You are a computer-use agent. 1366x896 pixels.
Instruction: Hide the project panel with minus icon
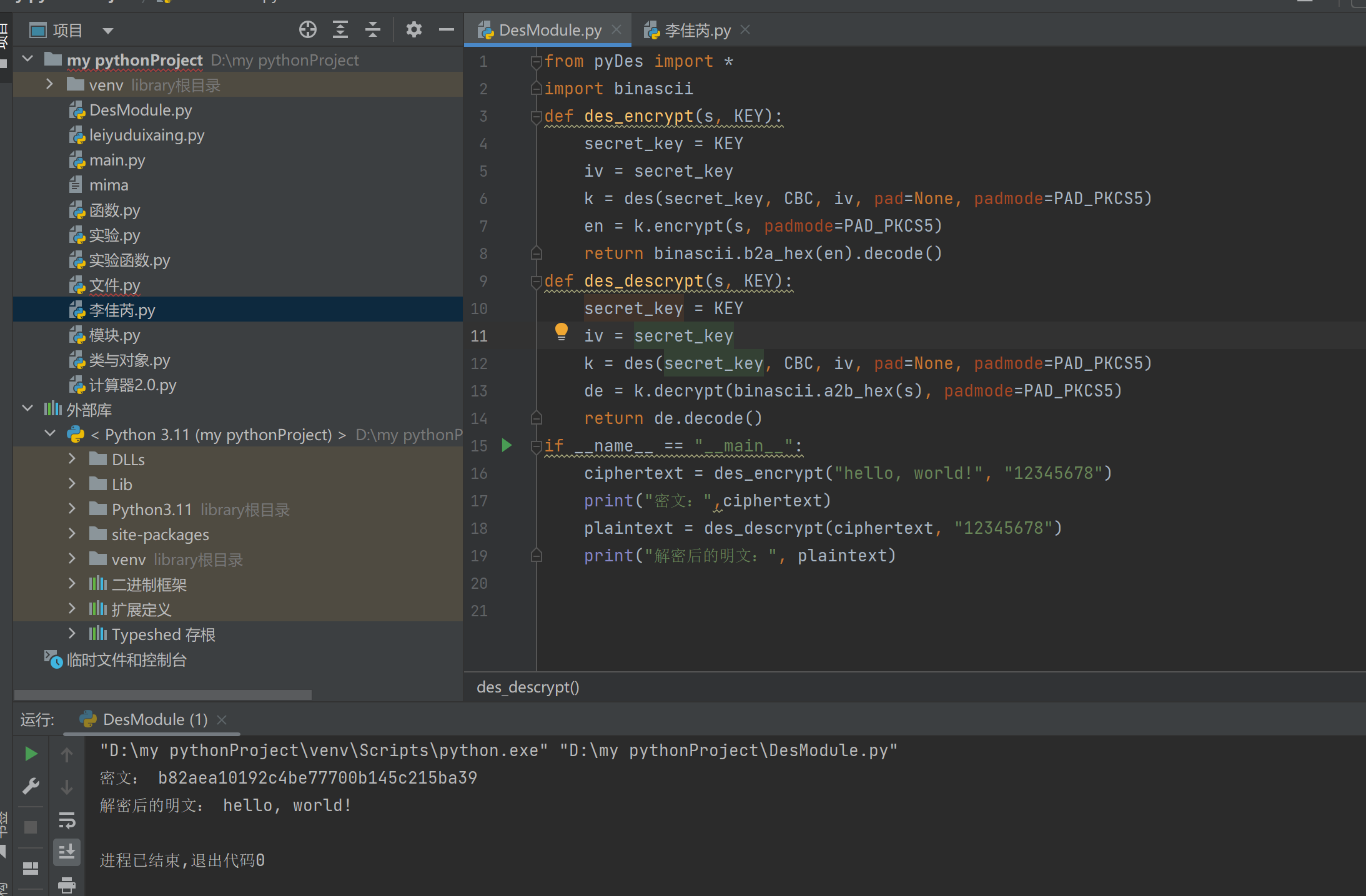(x=446, y=30)
